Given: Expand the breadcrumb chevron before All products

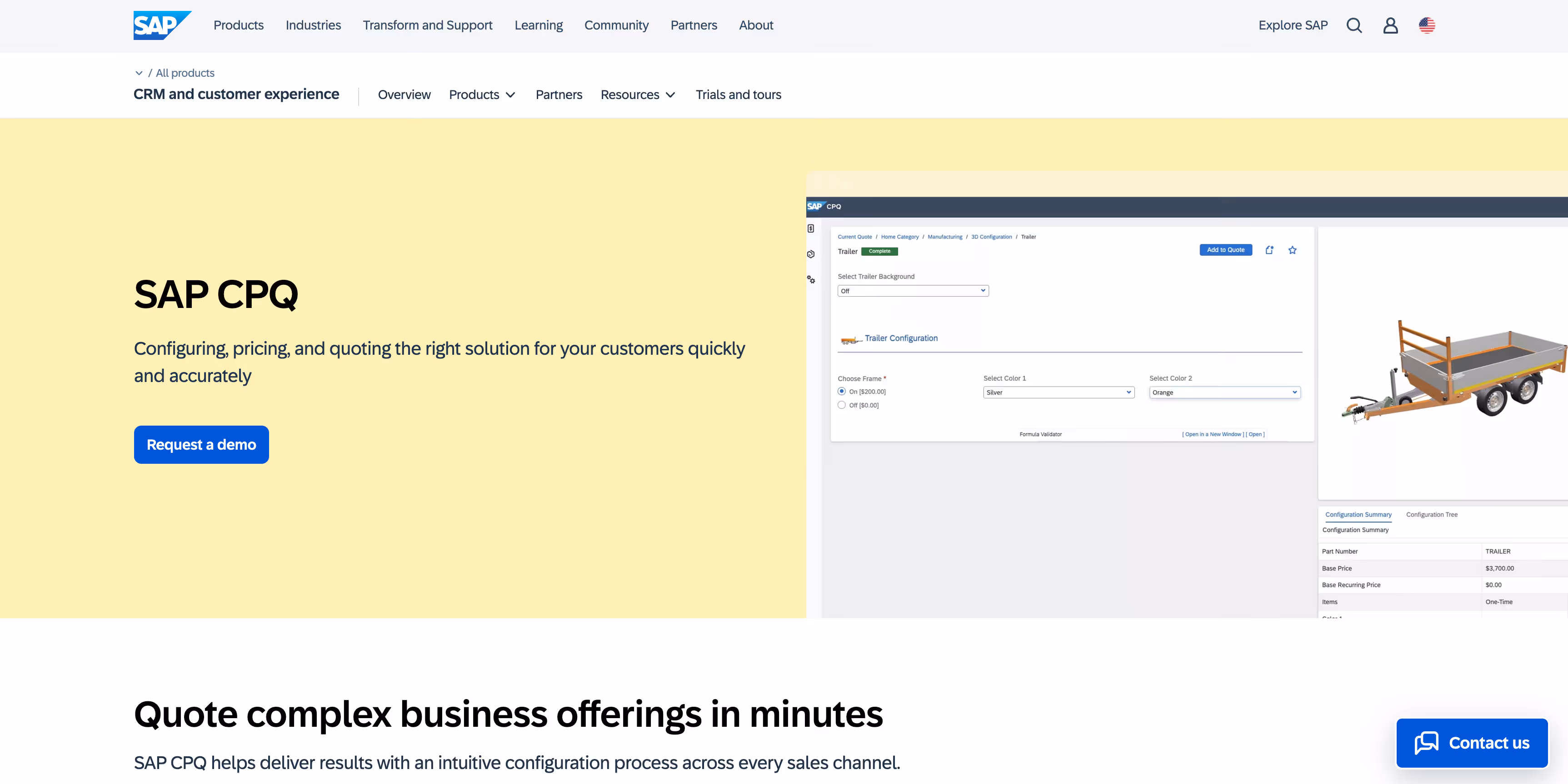Looking at the screenshot, I should (139, 73).
